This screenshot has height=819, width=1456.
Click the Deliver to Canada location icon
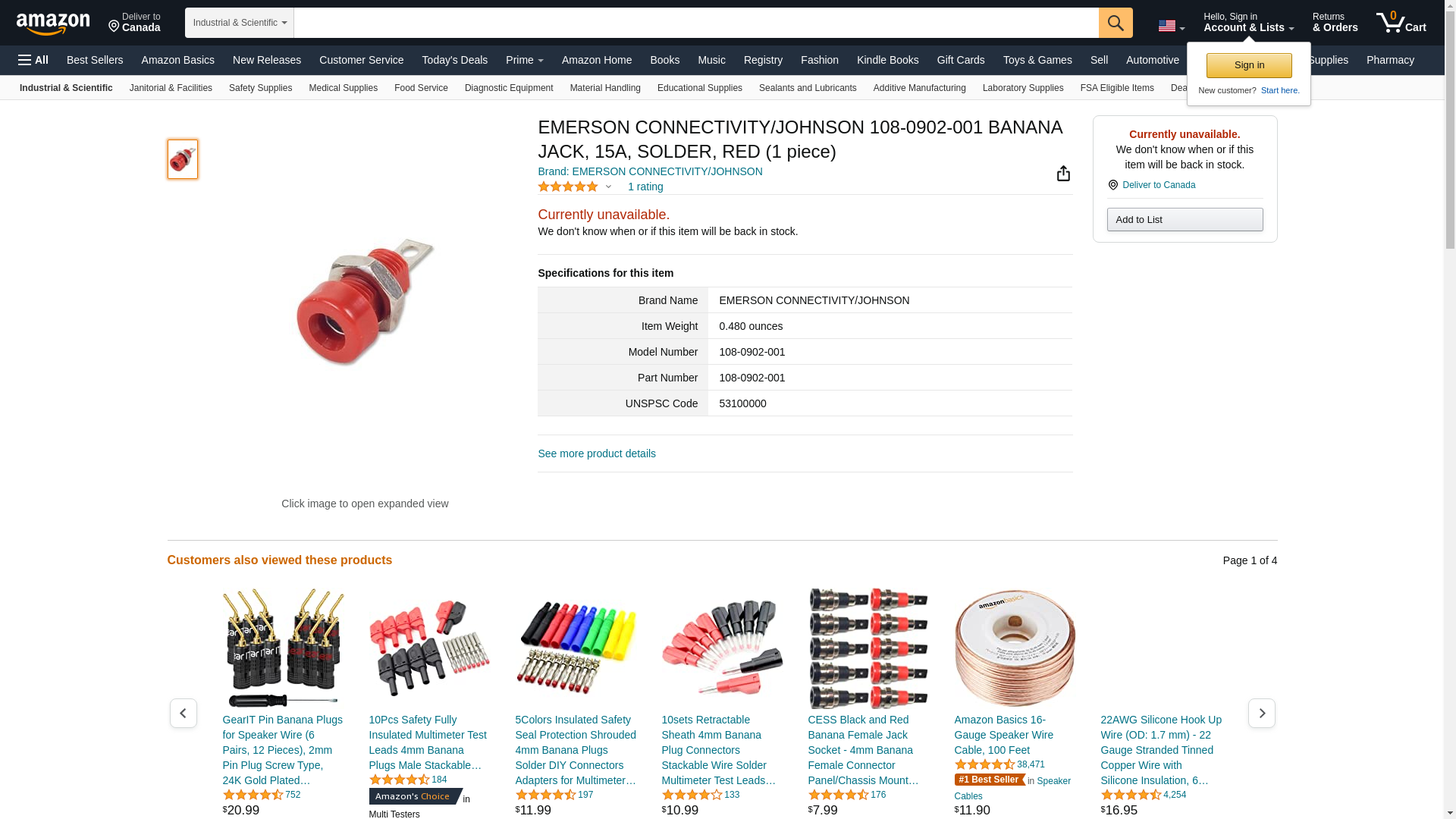[x=1112, y=185]
